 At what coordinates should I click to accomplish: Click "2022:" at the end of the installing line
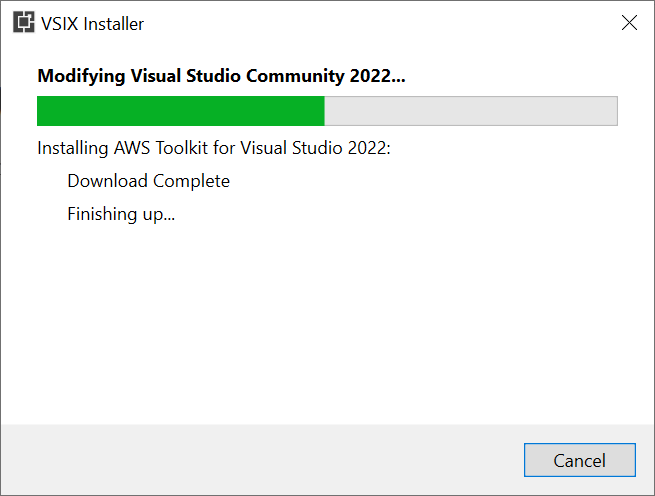coord(369,148)
